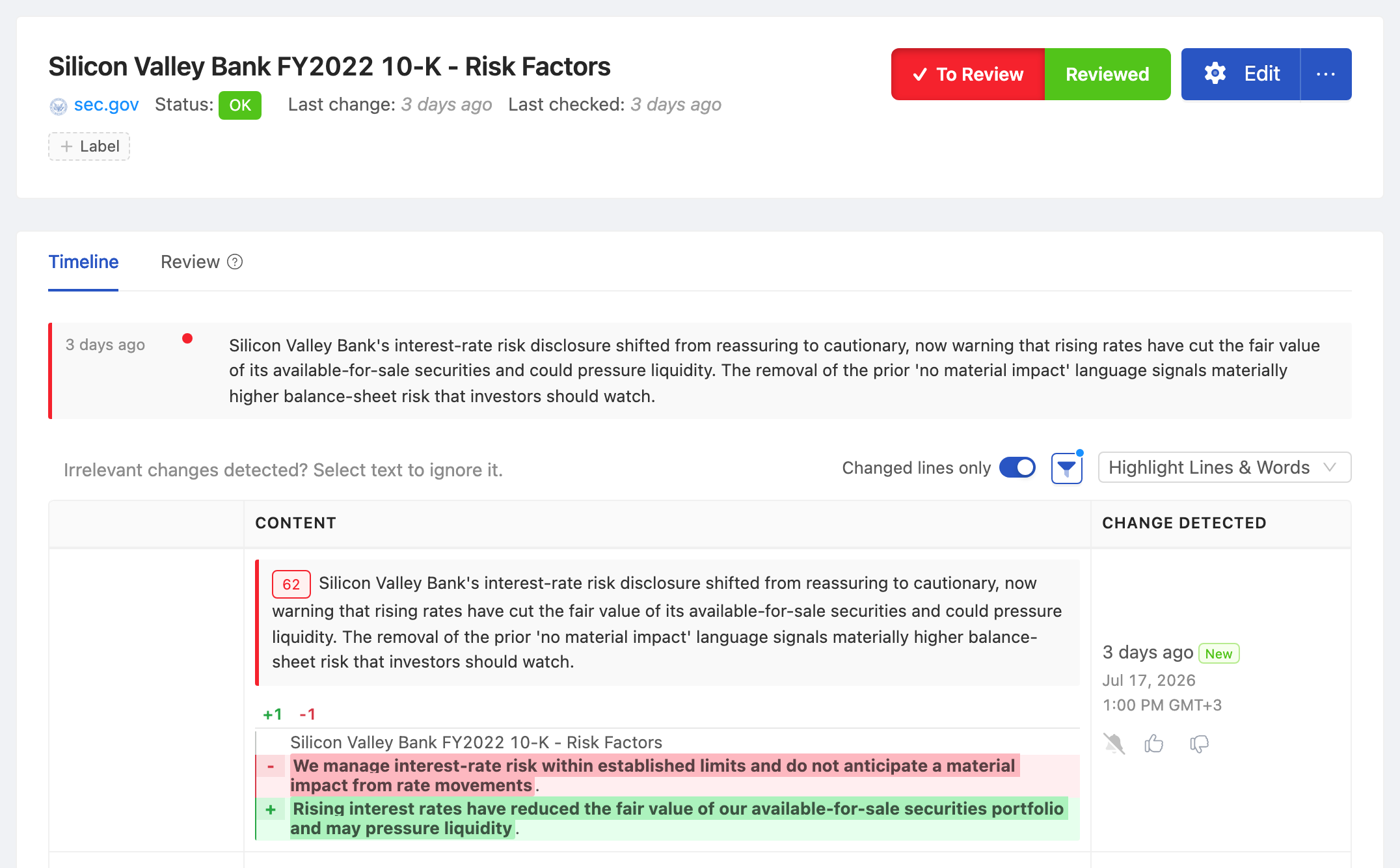1400x868 pixels.
Task: Click the red unread dot in the timeline
Action: point(187,338)
